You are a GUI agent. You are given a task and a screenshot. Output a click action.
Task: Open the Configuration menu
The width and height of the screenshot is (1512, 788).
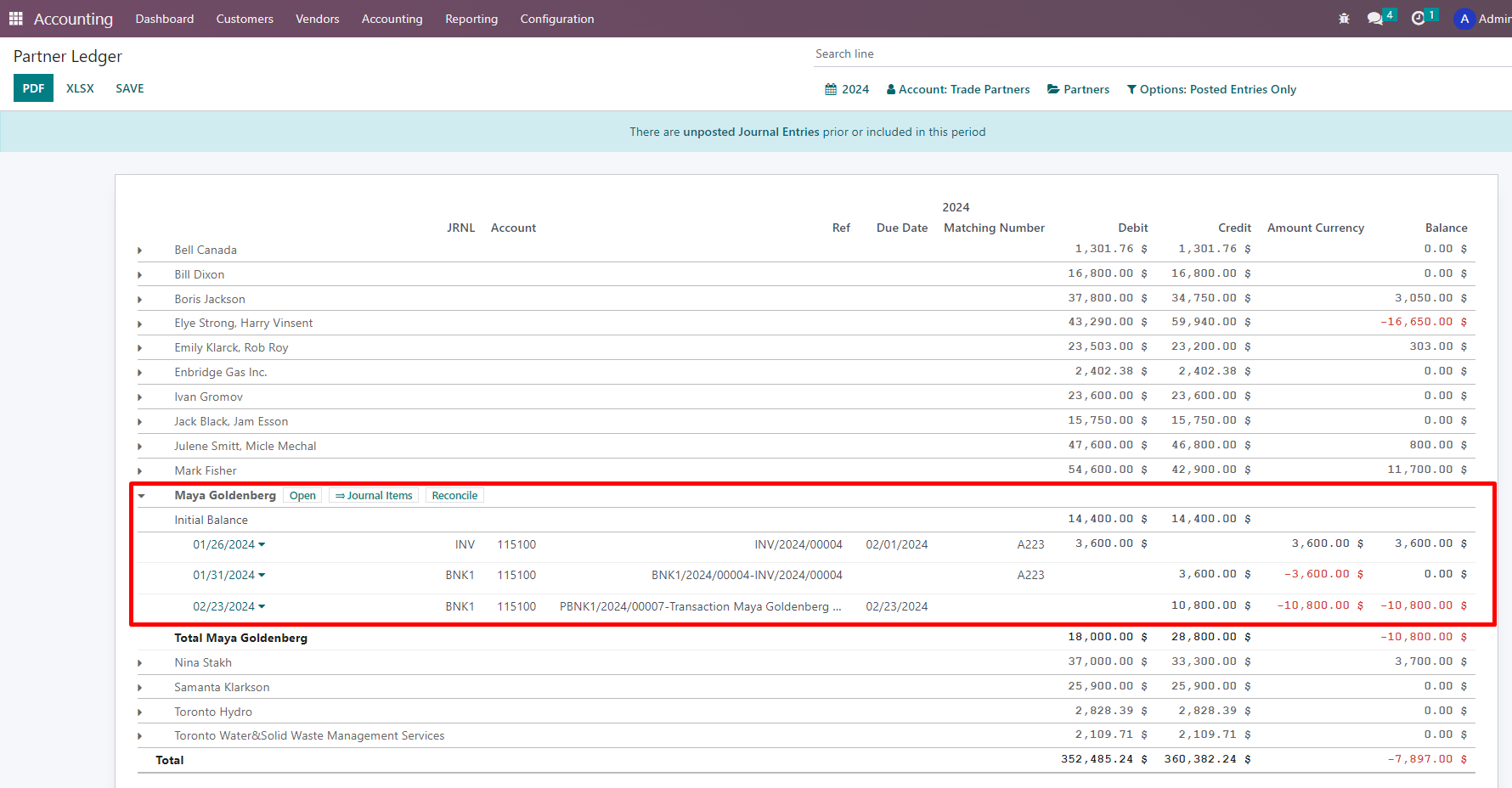(x=557, y=19)
